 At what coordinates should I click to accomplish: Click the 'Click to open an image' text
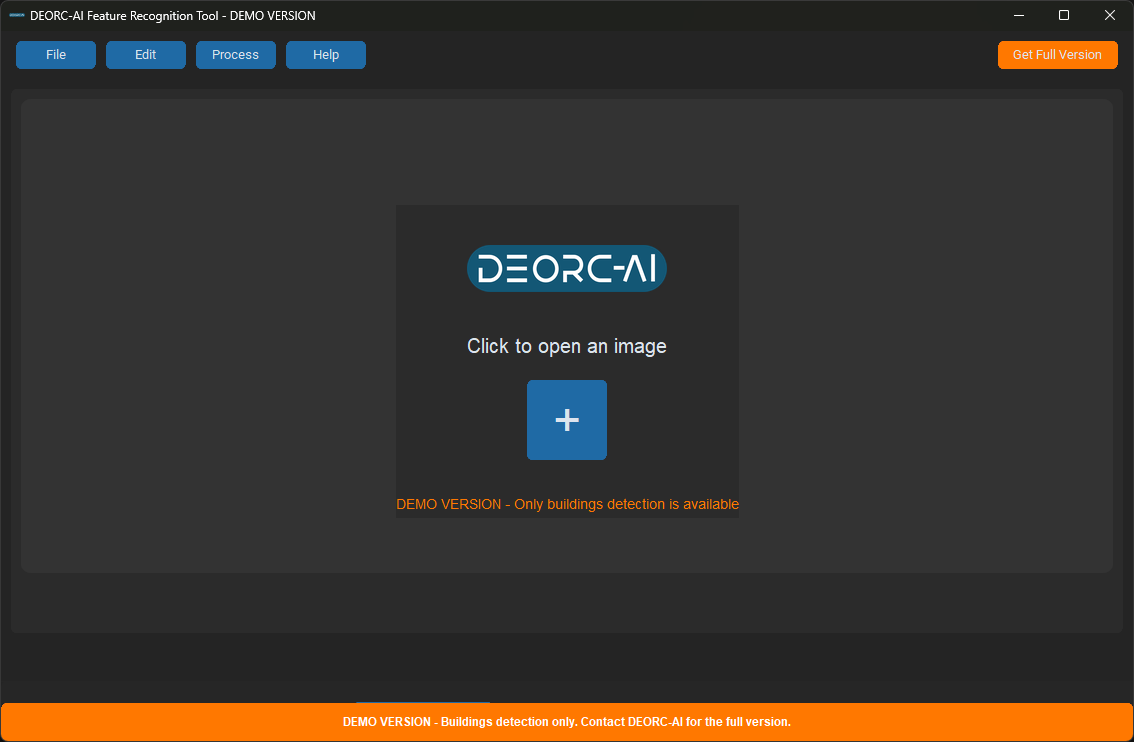click(x=567, y=346)
